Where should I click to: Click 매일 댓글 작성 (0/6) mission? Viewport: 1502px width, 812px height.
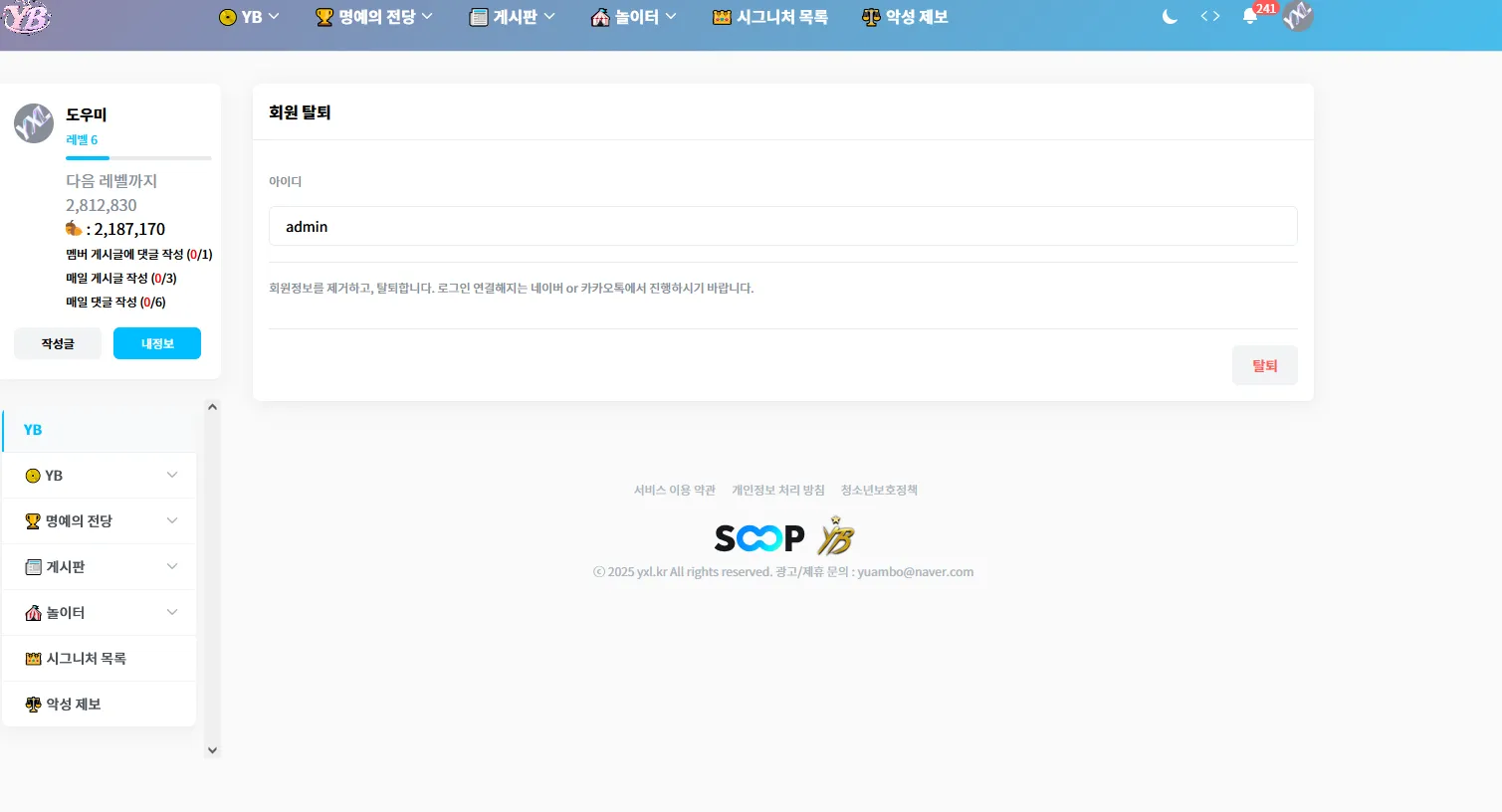click(x=115, y=303)
